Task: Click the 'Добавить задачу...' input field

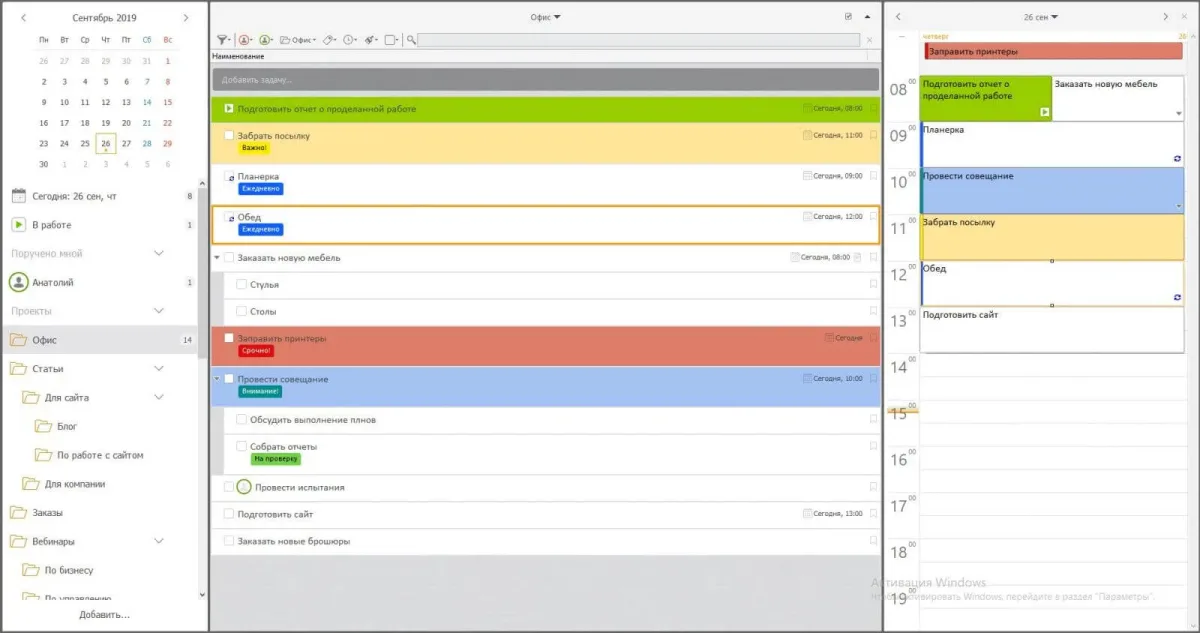Action: click(x=545, y=79)
